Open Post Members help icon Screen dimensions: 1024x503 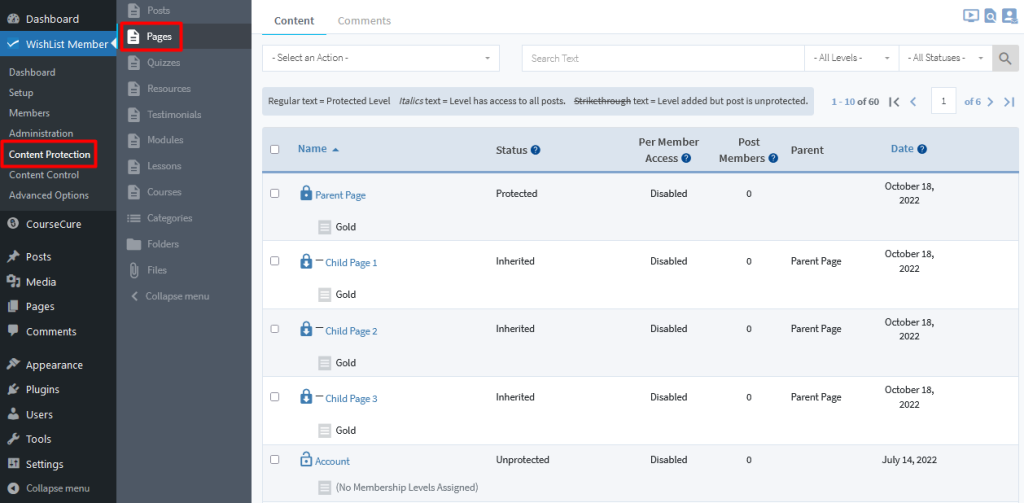pyautogui.click(x=773, y=158)
